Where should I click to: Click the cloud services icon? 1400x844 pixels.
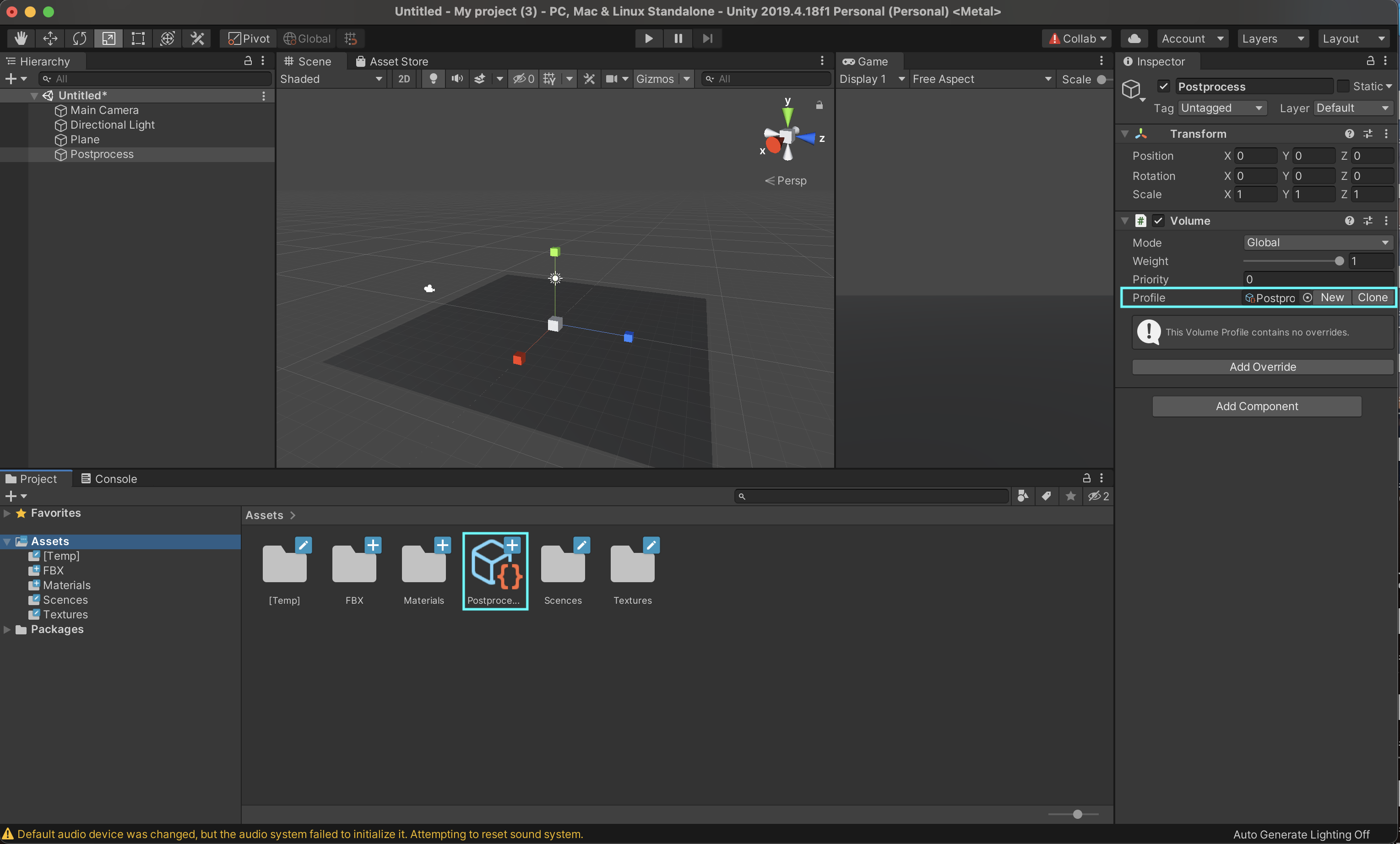pyautogui.click(x=1134, y=38)
